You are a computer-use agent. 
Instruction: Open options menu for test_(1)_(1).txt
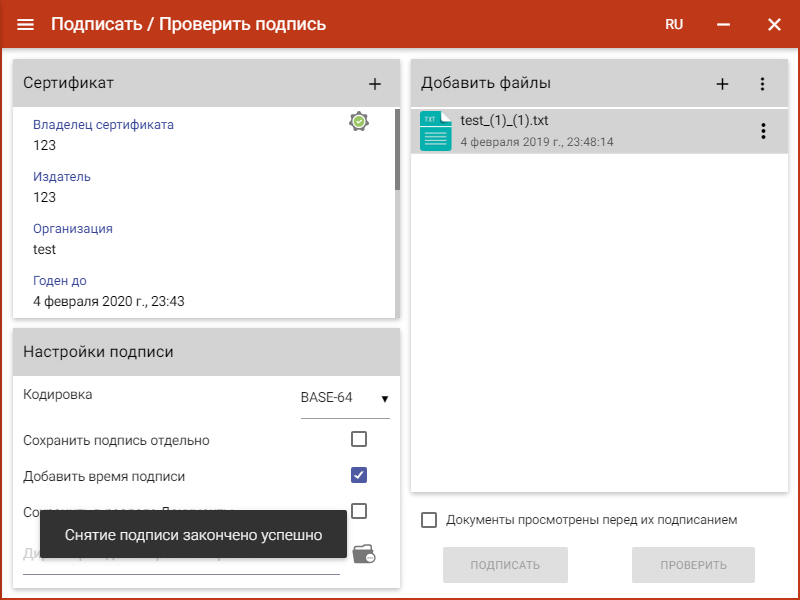[763, 130]
